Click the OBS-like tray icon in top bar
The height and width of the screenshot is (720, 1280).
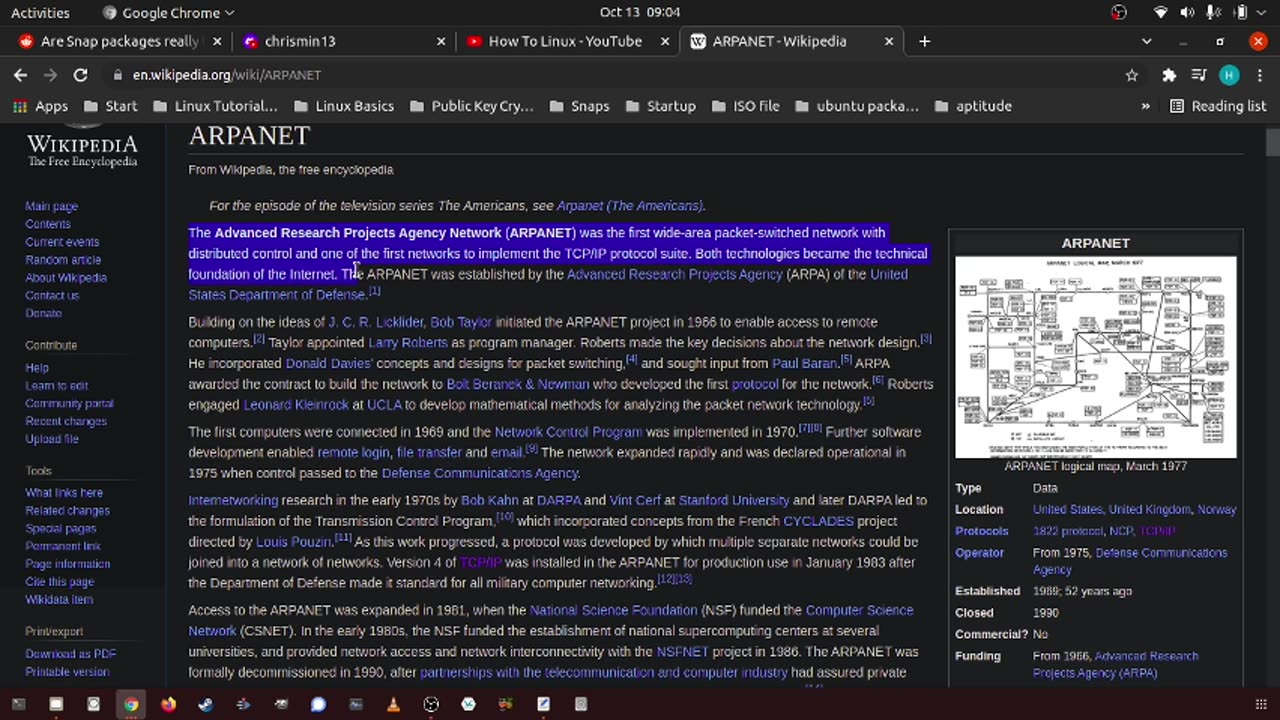[1119, 12]
